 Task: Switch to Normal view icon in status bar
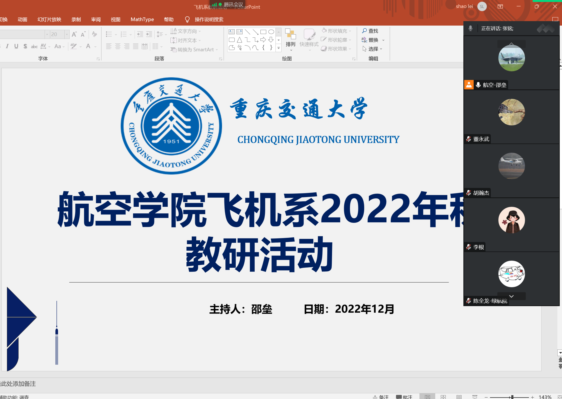click(427, 397)
